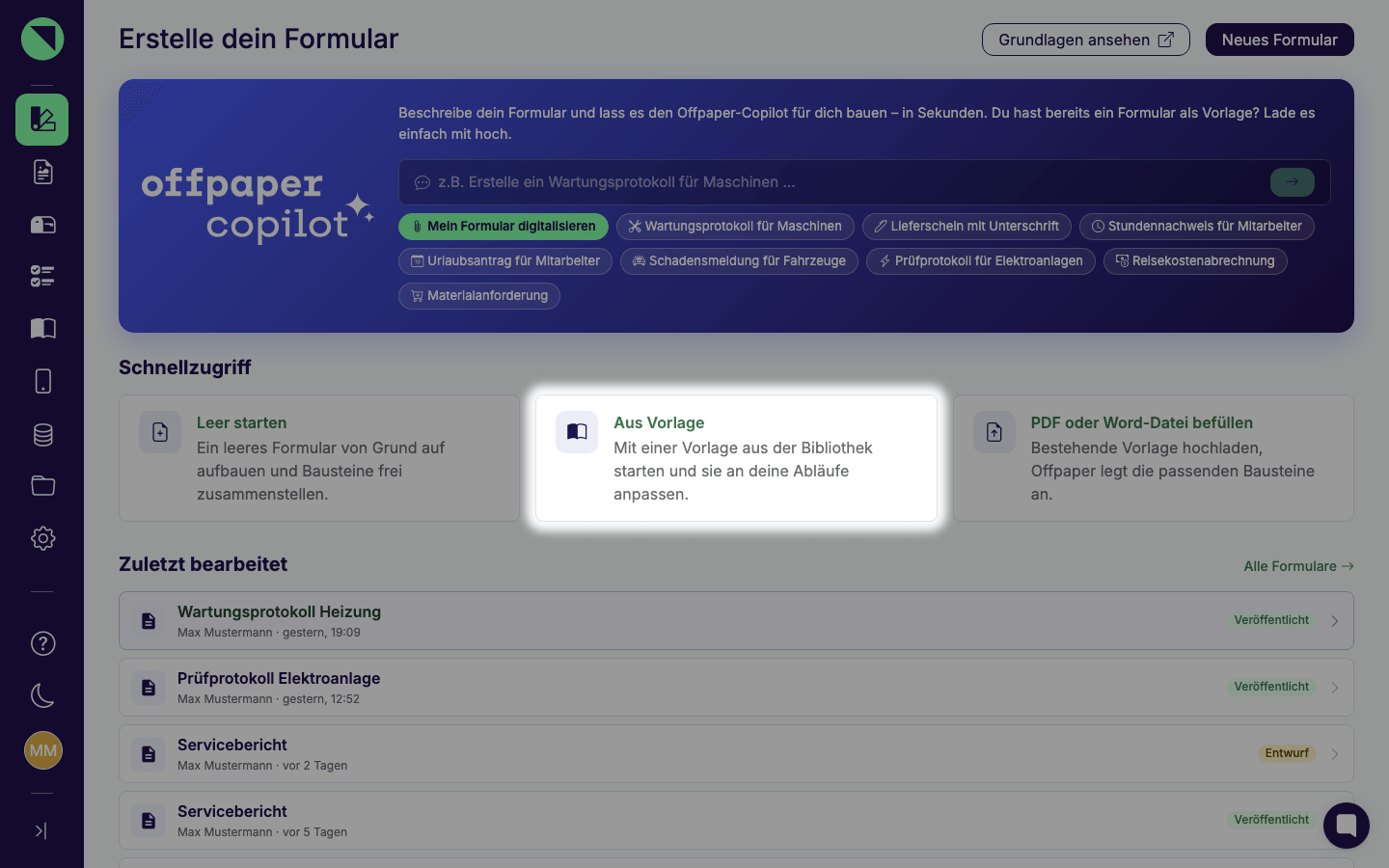Click the template book icon in Aus Vorlage
Image resolution: width=1389 pixels, height=868 pixels.
(577, 432)
